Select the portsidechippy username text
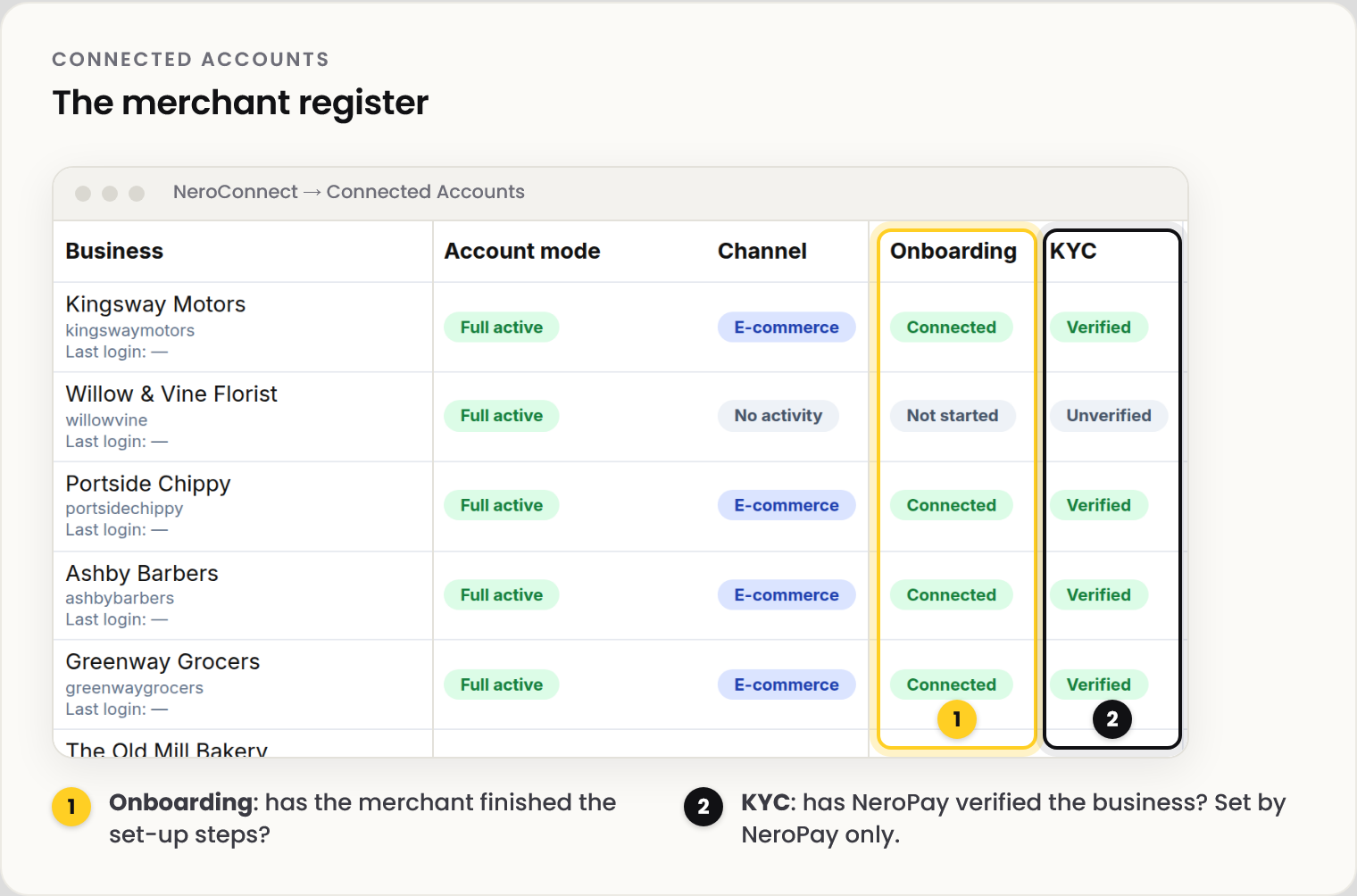The height and width of the screenshot is (896, 1357). point(124,509)
